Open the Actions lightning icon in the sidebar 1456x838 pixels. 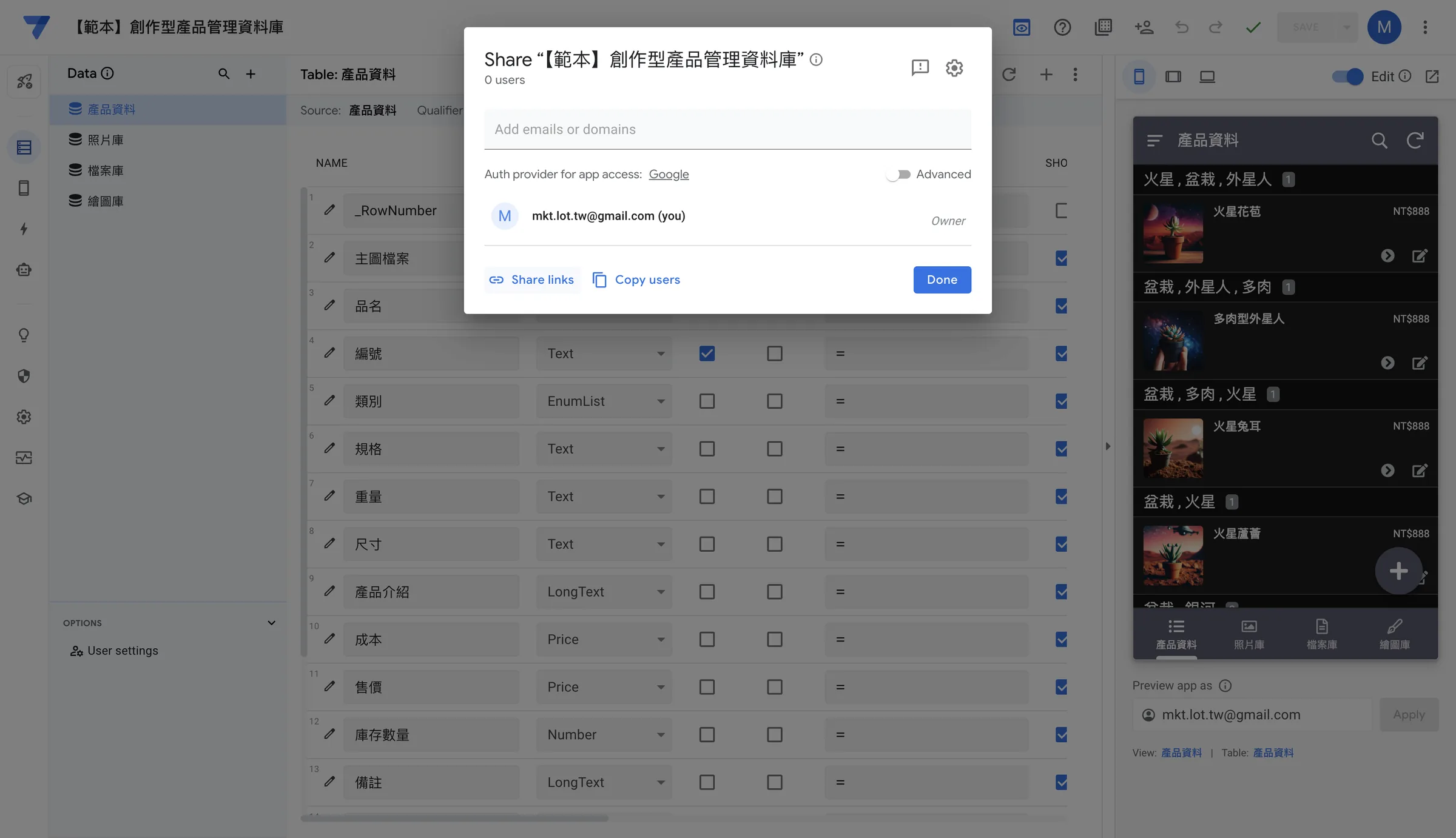pyautogui.click(x=24, y=229)
